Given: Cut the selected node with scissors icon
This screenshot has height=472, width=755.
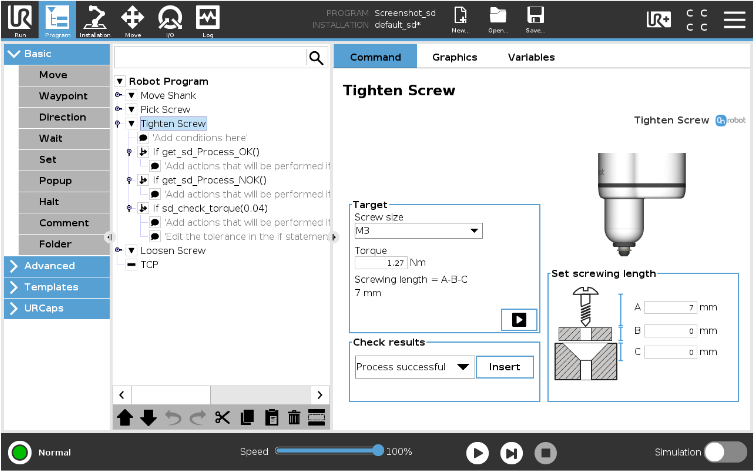Looking at the screenshot, I should pos(222,418).
